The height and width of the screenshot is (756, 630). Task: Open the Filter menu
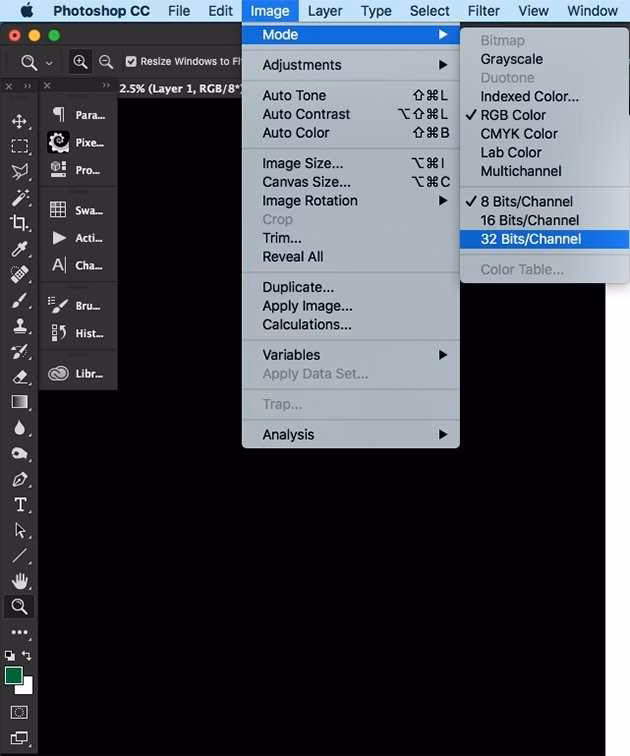(483, 11)
